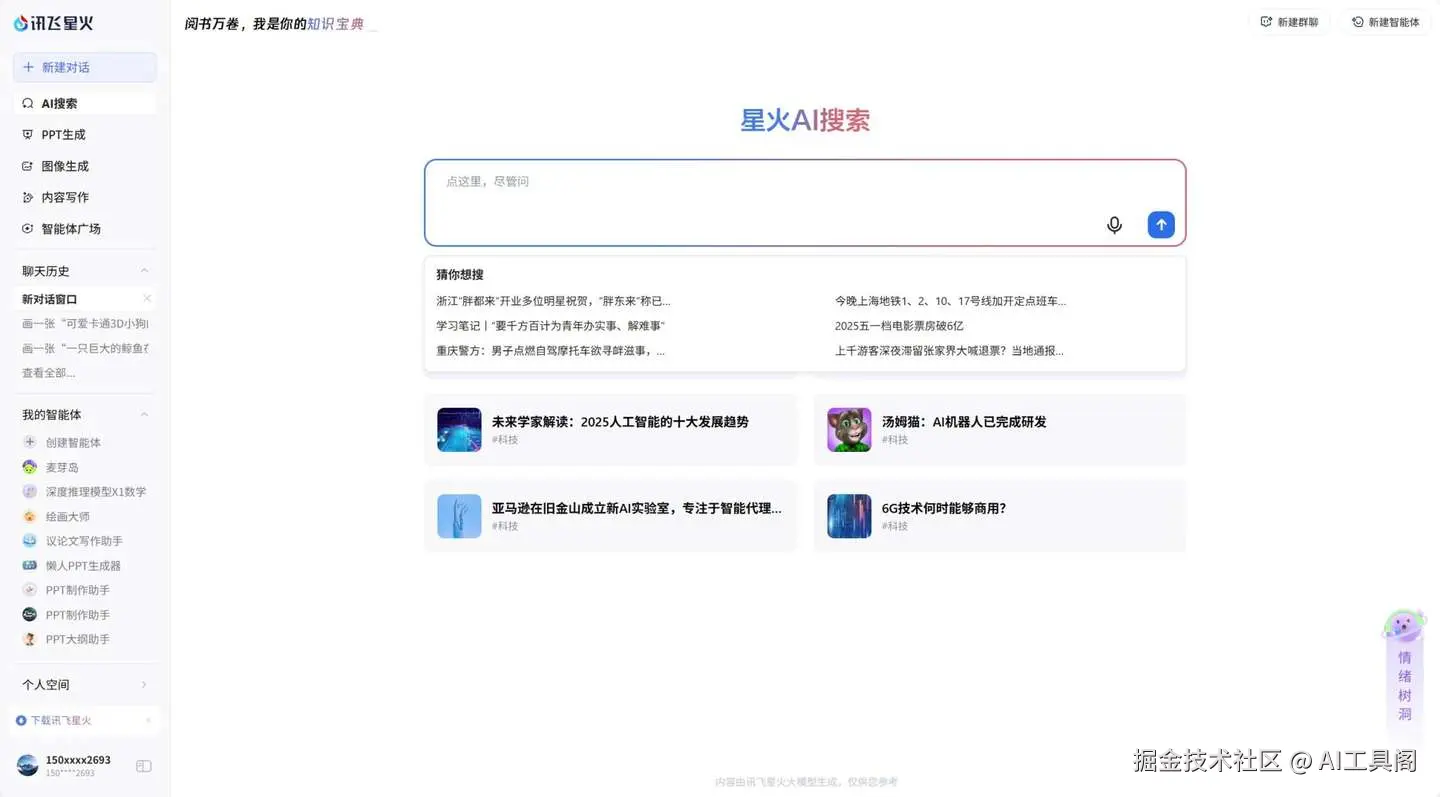Click the 懒人PPT生成器 avatar icon
1440x797 pixels.
tap(30, 565)
